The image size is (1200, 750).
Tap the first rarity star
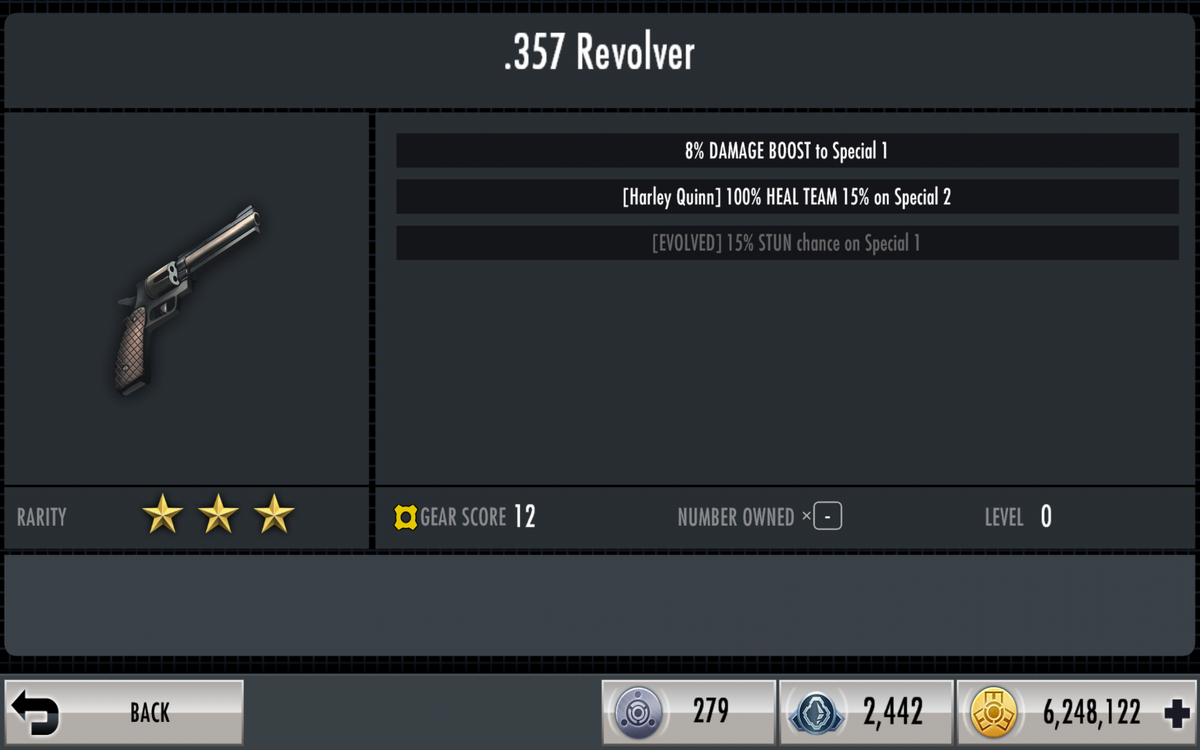[x=162, y=515]
